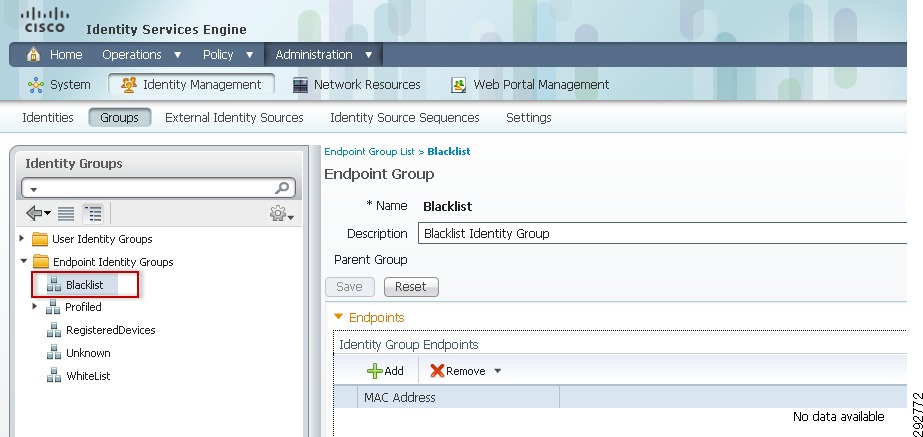
Task: Collapse the Endpoint Identity Groups node
Action: coord(24,261)
